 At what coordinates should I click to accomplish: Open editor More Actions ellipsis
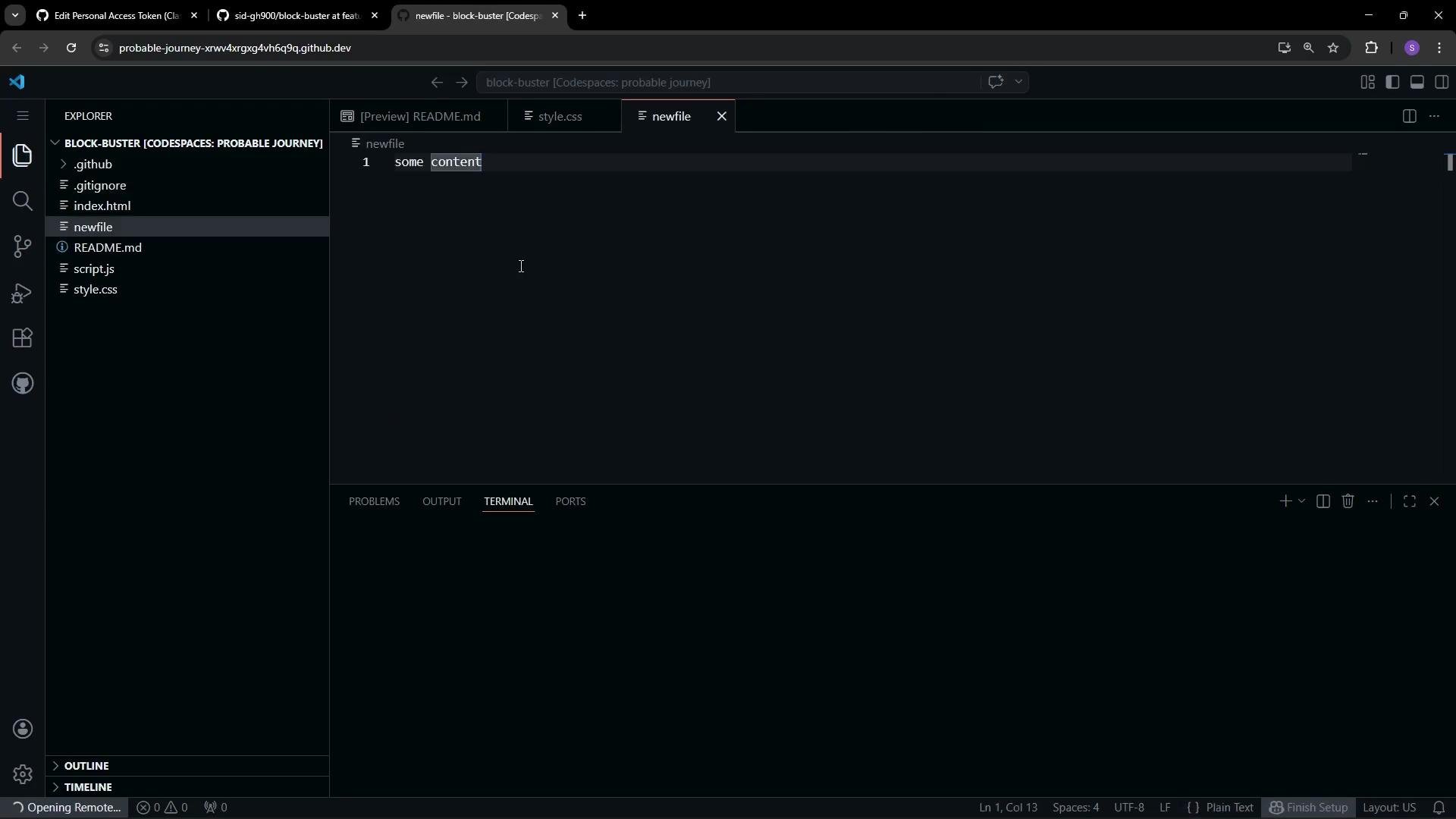(x=1434, y=116)
